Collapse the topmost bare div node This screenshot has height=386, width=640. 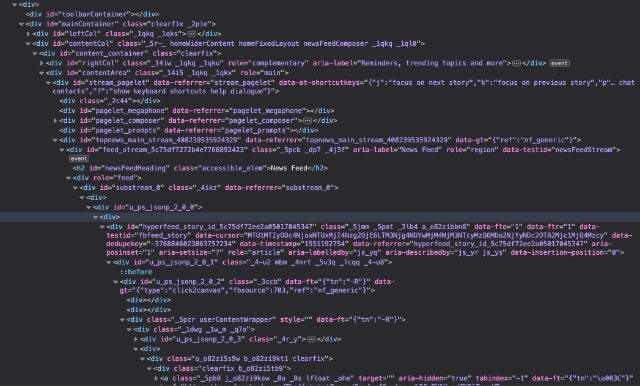point(15,4)
